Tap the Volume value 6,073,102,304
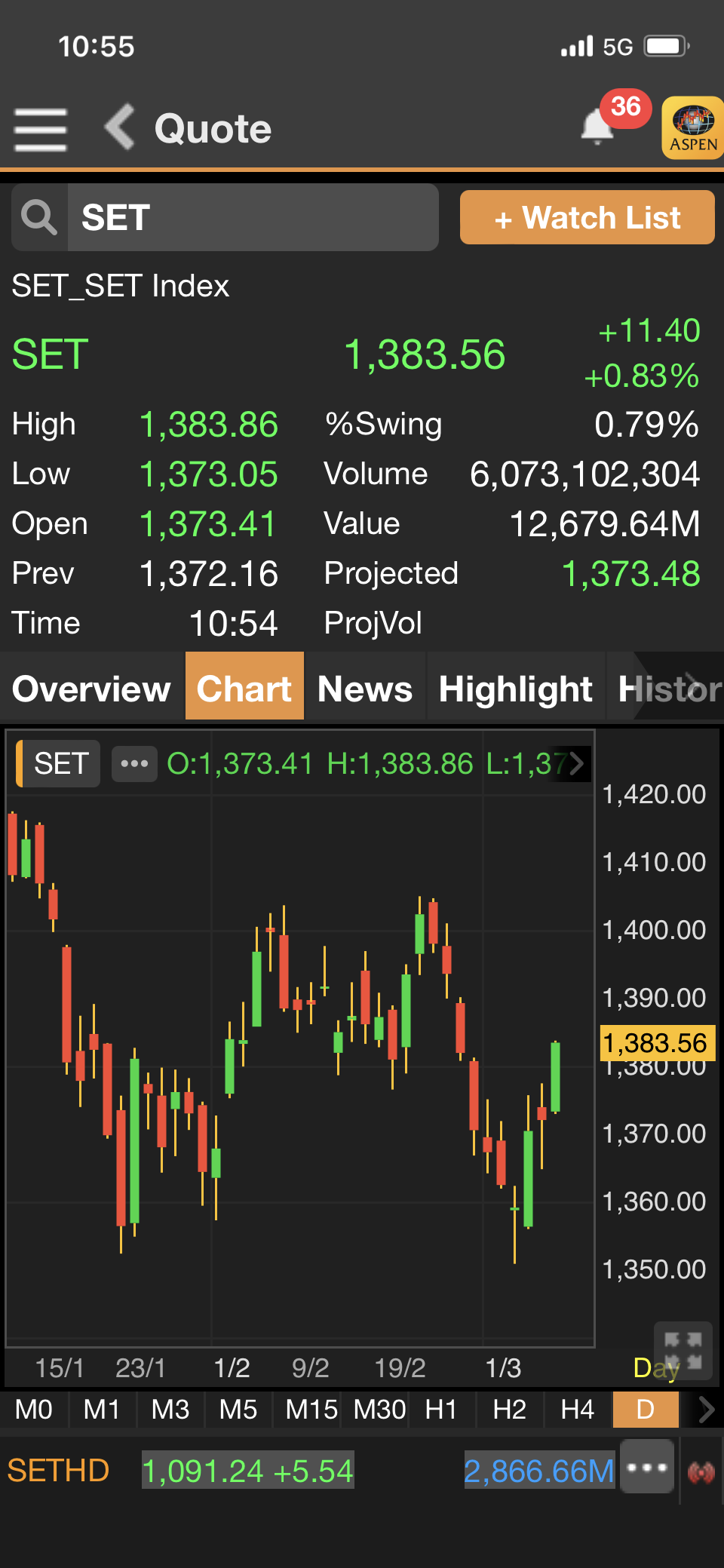Viewport: 724px width, 1568px height. click(585, 474)
